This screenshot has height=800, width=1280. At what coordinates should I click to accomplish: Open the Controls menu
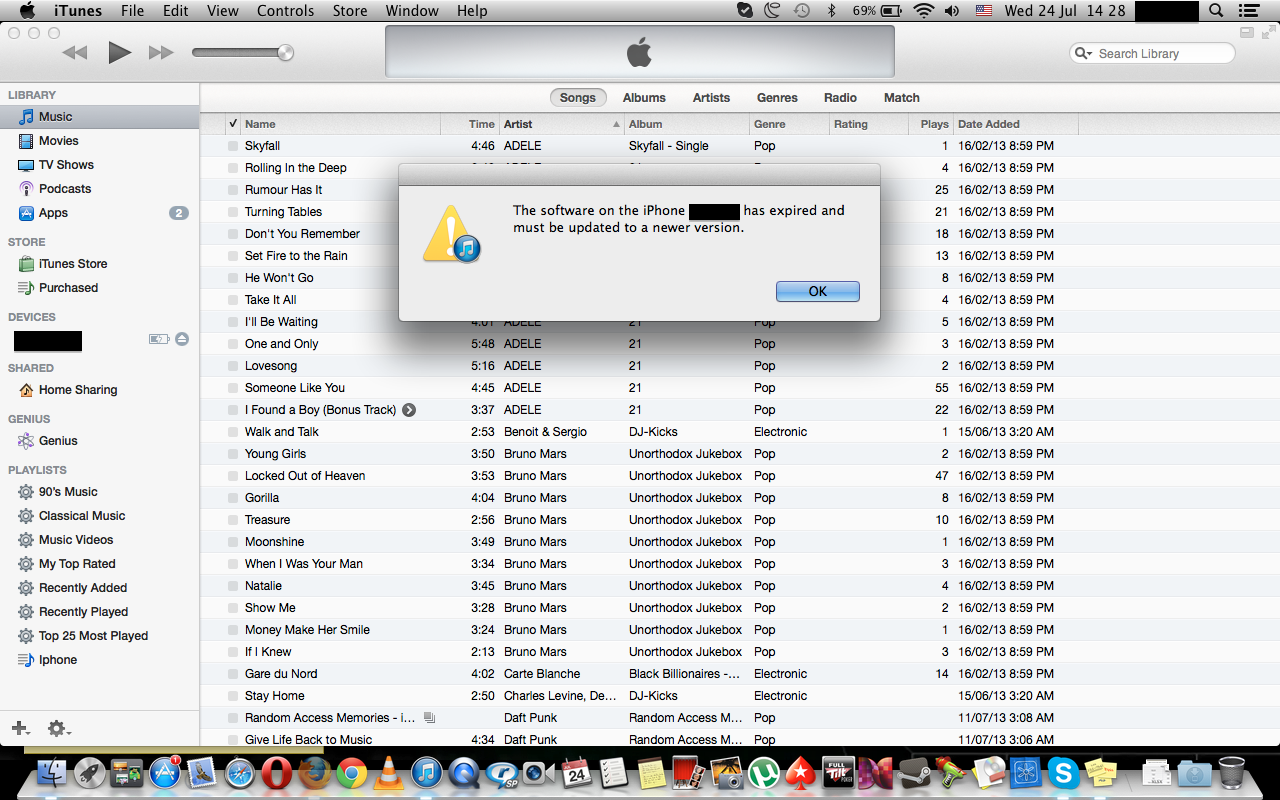point(285,11)
